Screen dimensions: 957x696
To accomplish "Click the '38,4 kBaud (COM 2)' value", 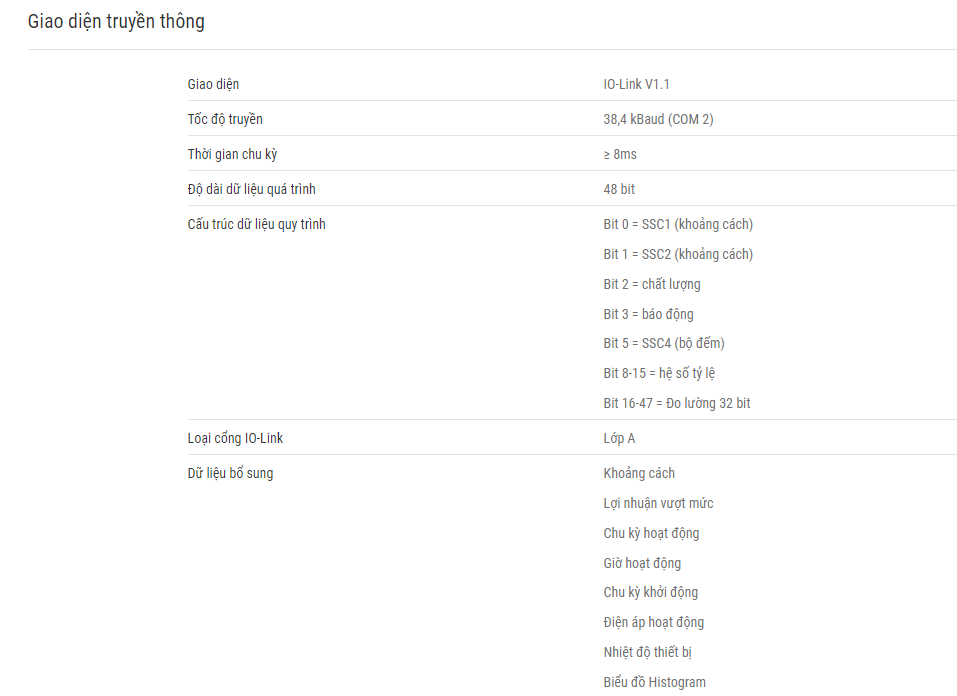I will click(x=659, y=119).
